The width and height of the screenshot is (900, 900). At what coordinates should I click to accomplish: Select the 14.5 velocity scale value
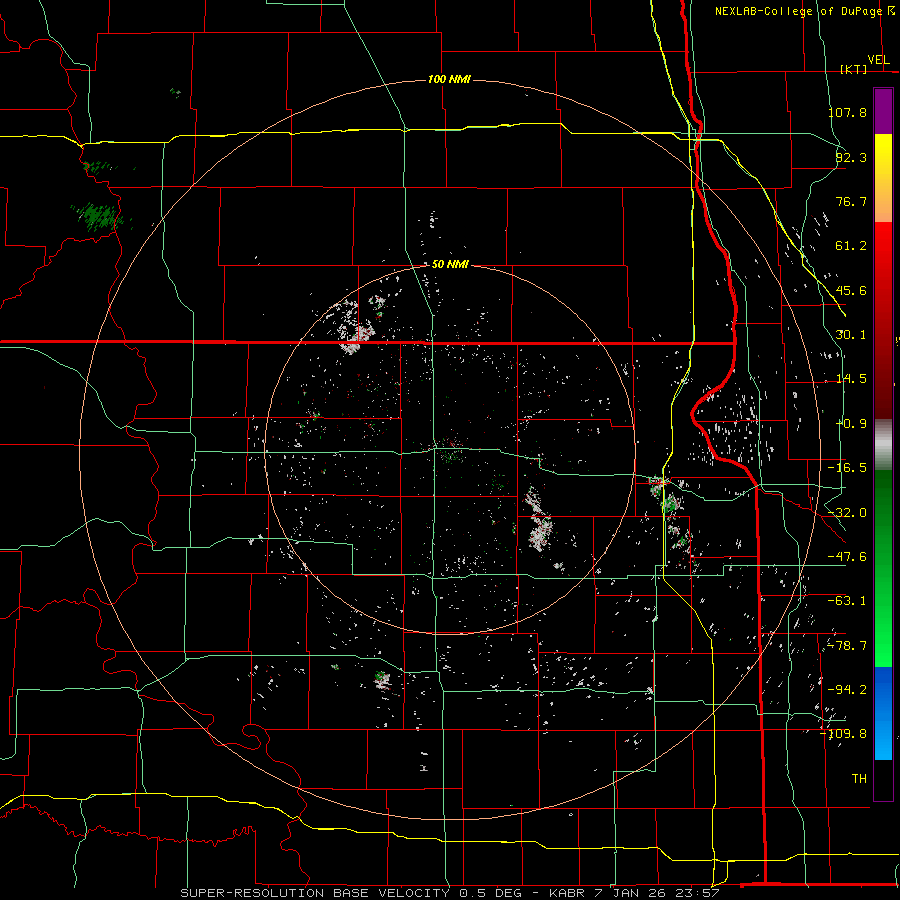tap(851, 379)
